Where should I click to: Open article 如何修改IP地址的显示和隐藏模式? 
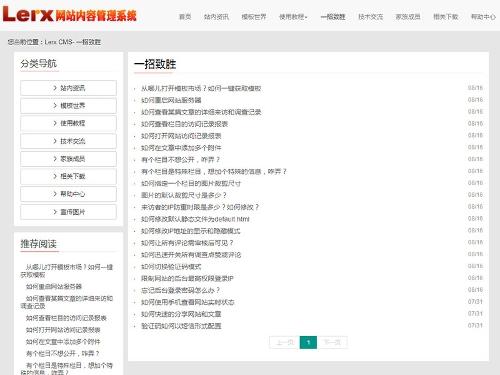click(x=190, y=231)
